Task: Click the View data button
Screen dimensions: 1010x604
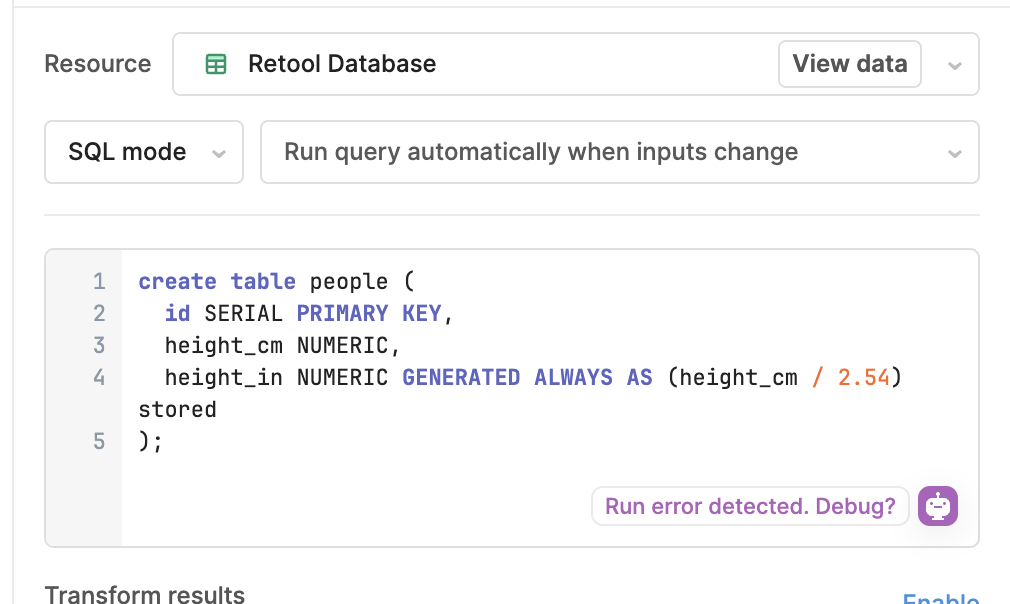Action: (849, 64)
